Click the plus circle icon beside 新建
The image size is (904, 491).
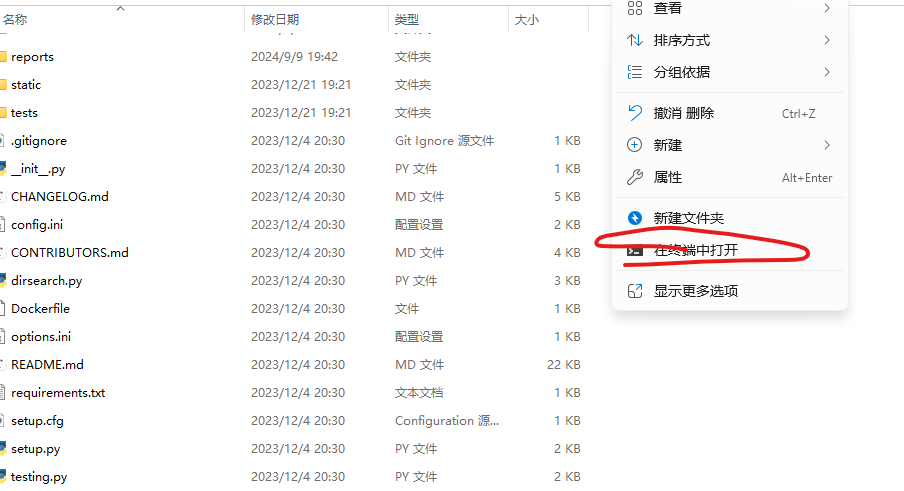coord(634,145)
